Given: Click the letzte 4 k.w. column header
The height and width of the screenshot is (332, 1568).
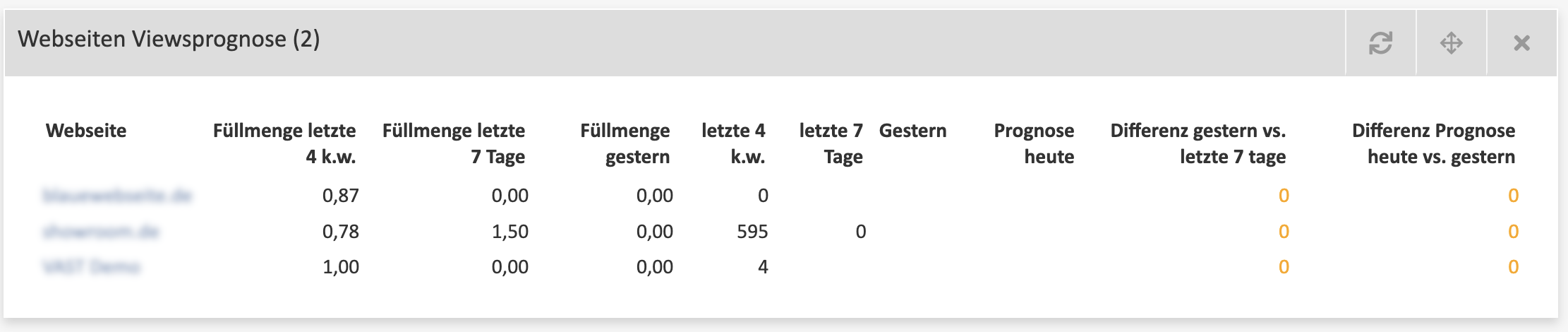Looking at the screenshot, I should point(733,143).
